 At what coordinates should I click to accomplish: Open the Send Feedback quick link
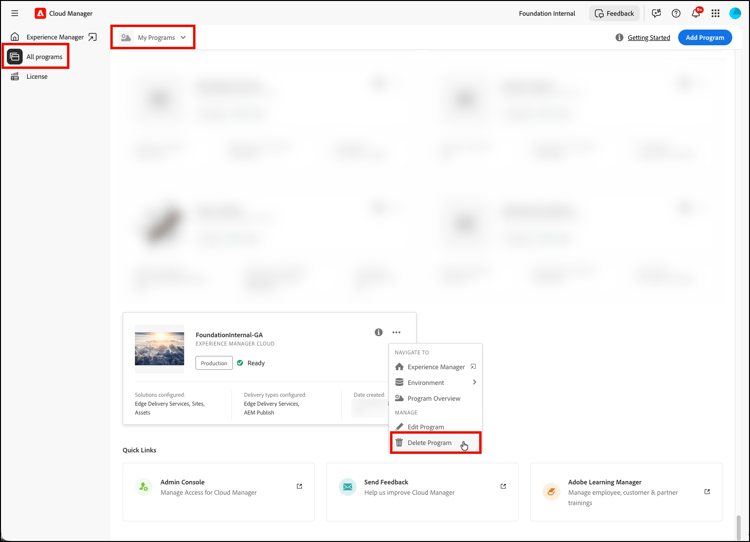[422, 492]
